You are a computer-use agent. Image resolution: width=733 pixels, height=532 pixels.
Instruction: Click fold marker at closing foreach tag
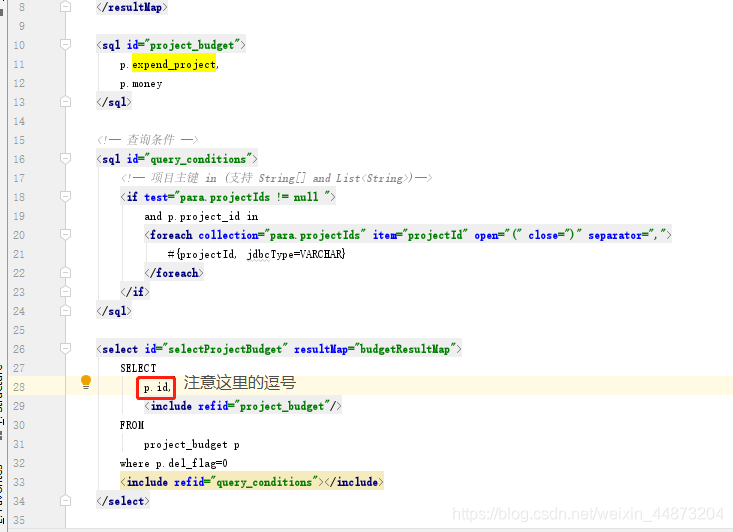(x=66, y=273)
